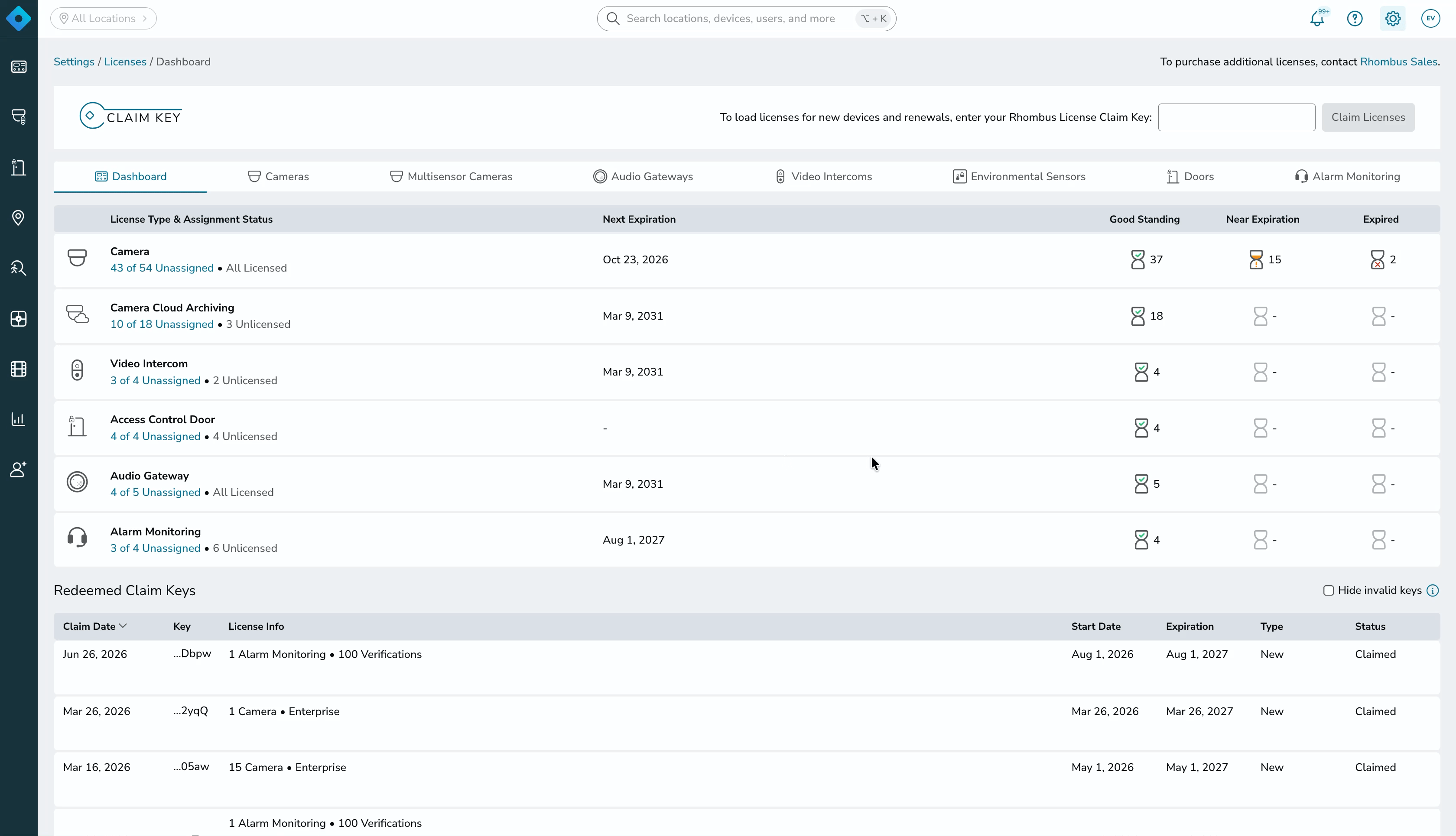Open the dashboard icon in left sidebar
This screenshot has width=1456, height=836.
click(x=18, y=67)
